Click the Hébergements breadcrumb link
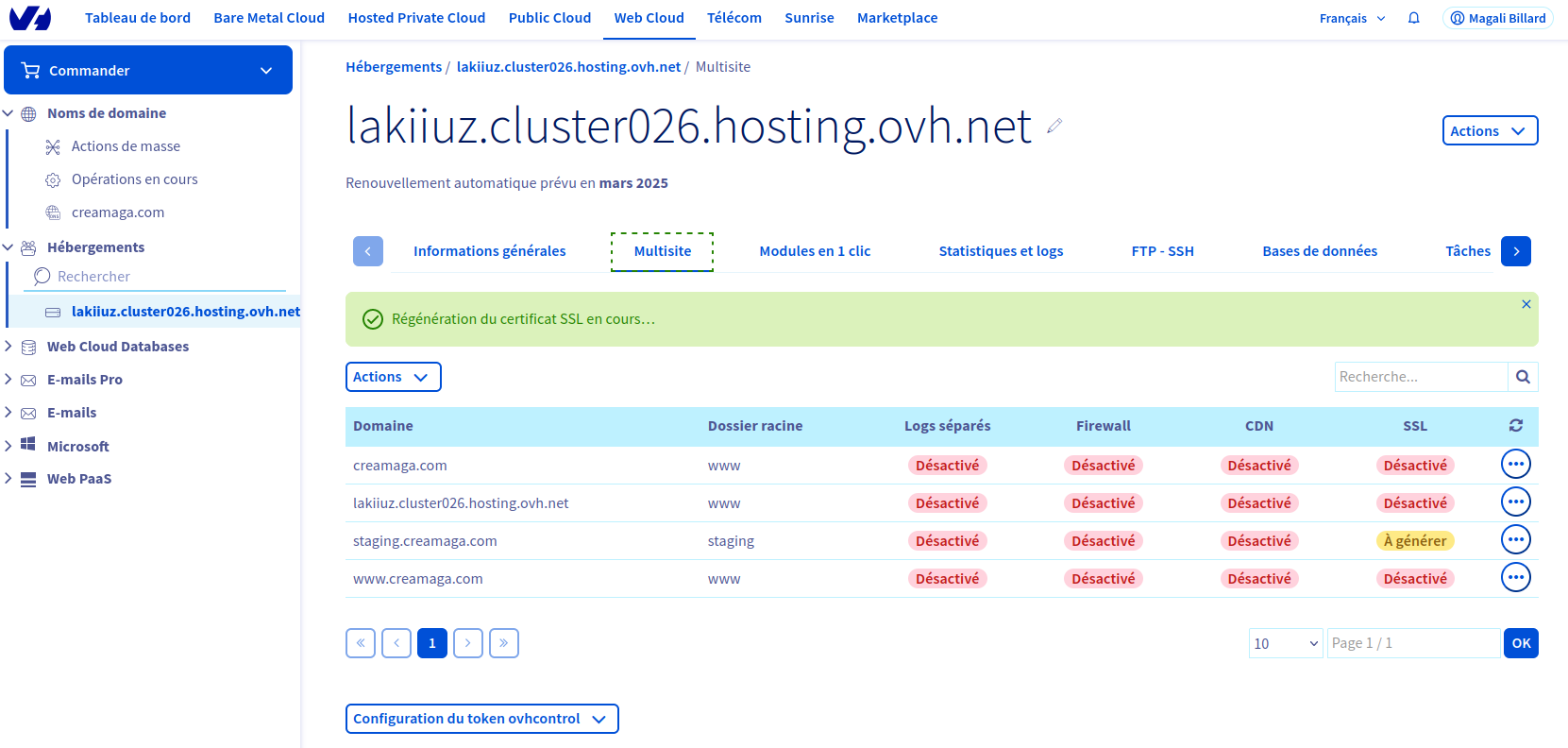Image resolution: width=1568 pixels, height=748 pixels. click(x=394, y=67)
